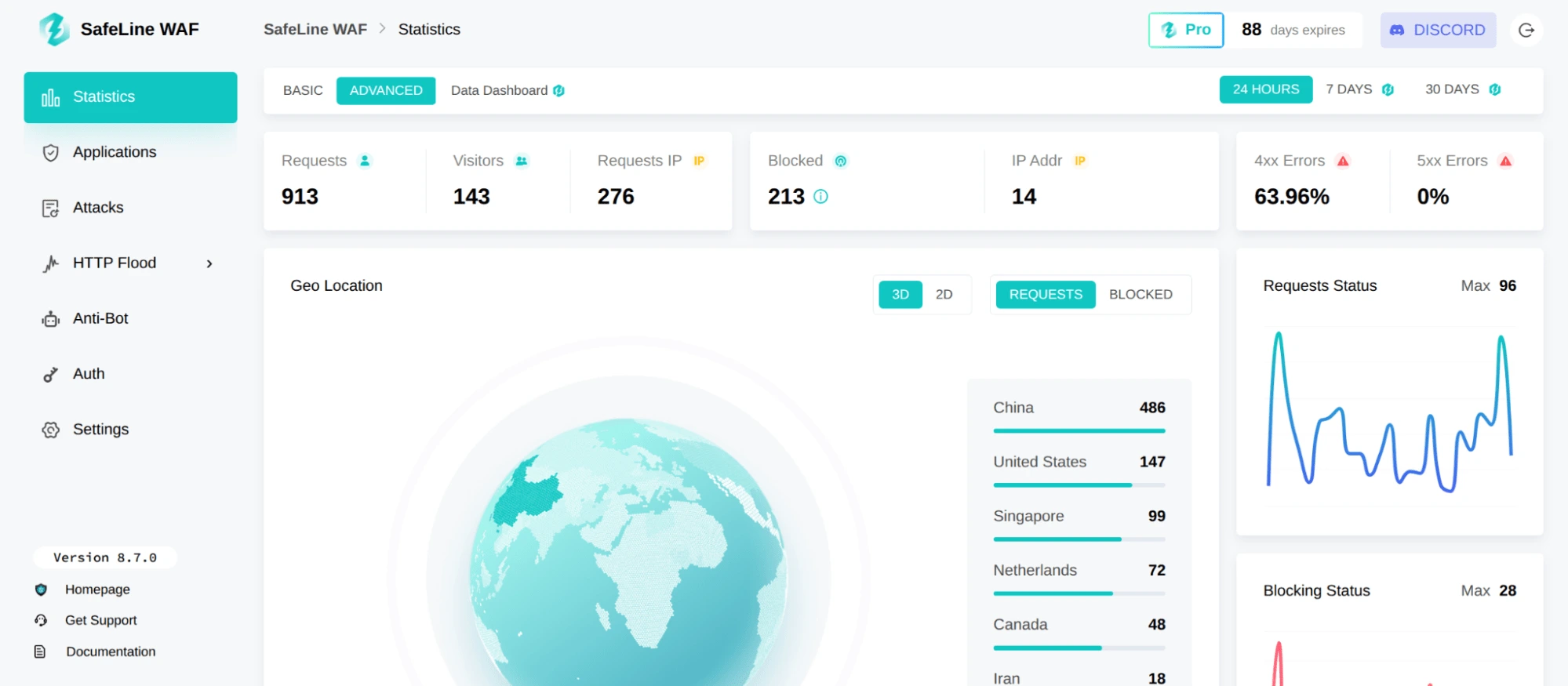Click the Netherlands row in country list

[1079, 578]
